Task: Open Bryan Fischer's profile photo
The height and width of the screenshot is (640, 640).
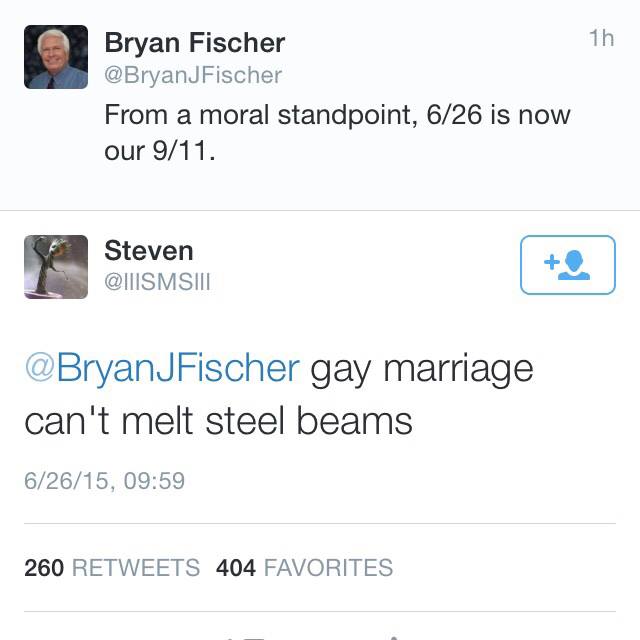Action: point(56,57)
